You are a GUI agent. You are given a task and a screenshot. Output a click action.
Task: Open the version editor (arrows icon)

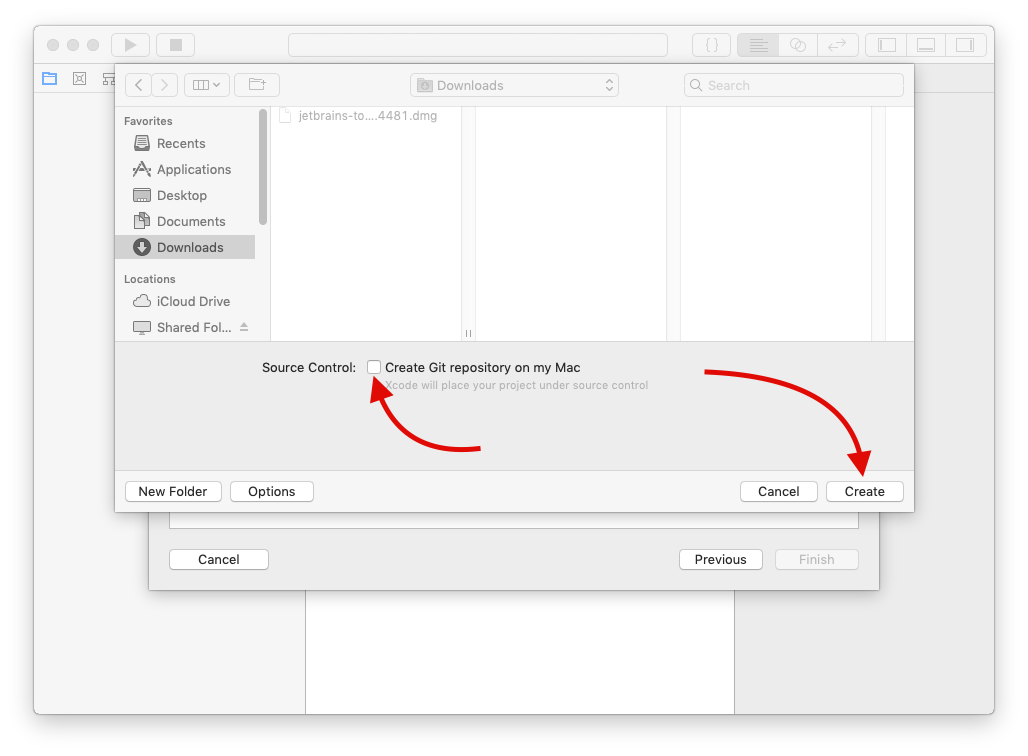pos(837,45)
